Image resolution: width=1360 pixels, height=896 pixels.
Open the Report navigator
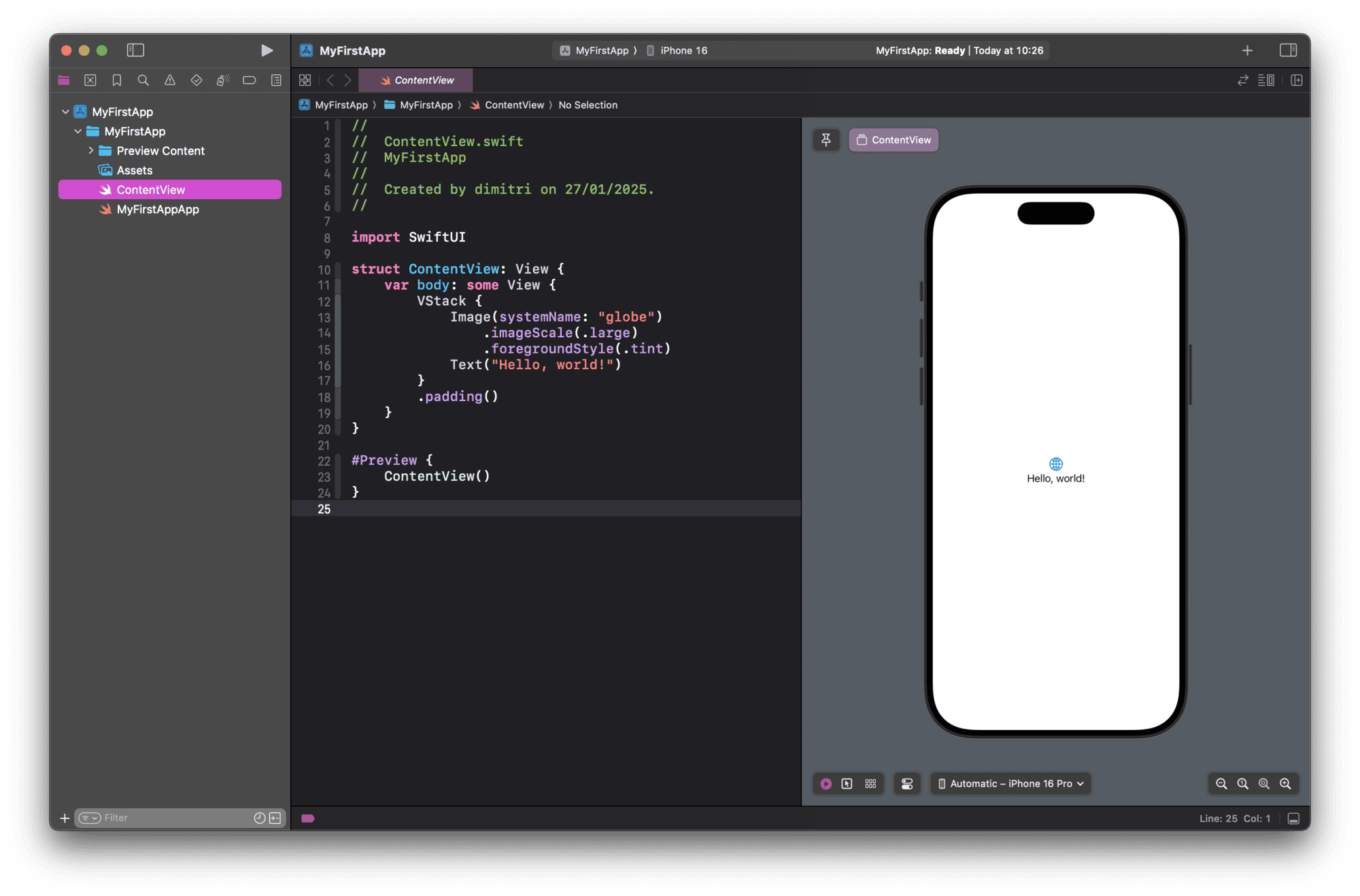click(x=276, y=80)
